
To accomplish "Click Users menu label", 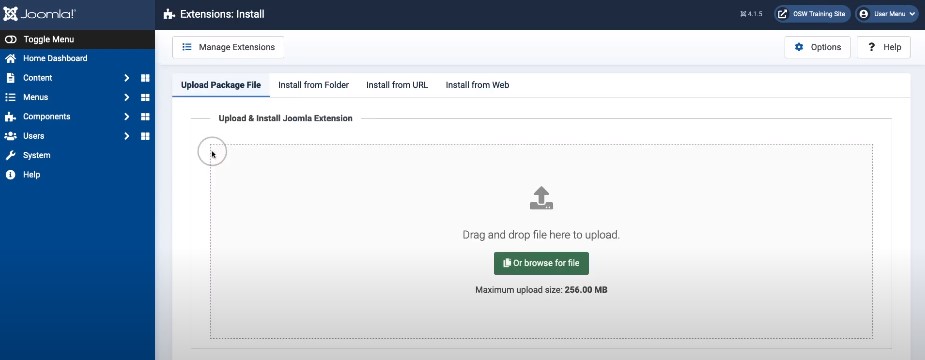I will point(34,136).
